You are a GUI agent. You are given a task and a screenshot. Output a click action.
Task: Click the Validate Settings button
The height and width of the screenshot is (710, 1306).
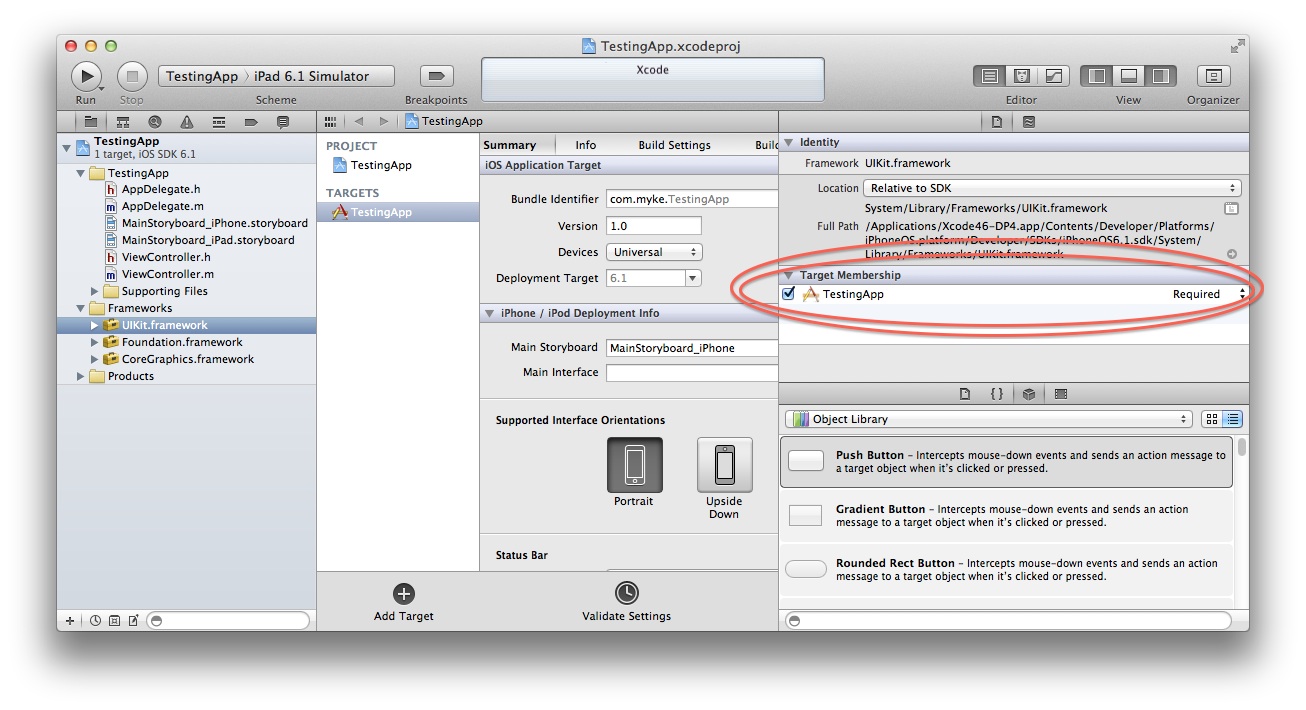pyautogui.click(x=627, y=603)
